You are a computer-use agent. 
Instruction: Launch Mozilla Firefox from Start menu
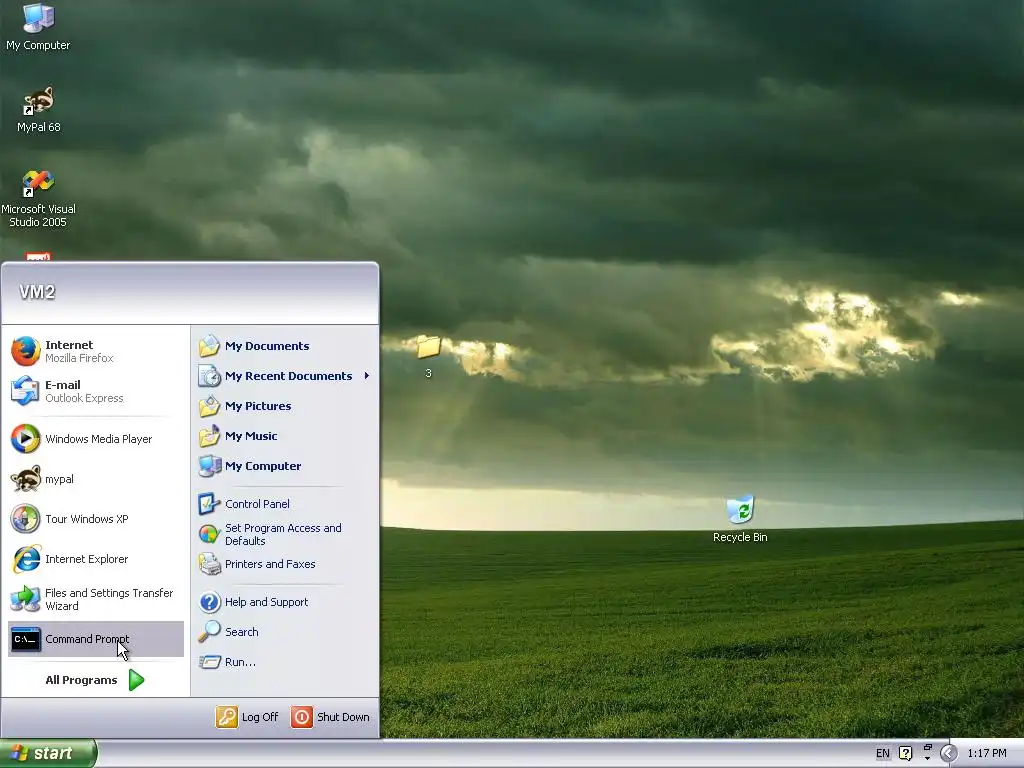click(x=95, y=351)
